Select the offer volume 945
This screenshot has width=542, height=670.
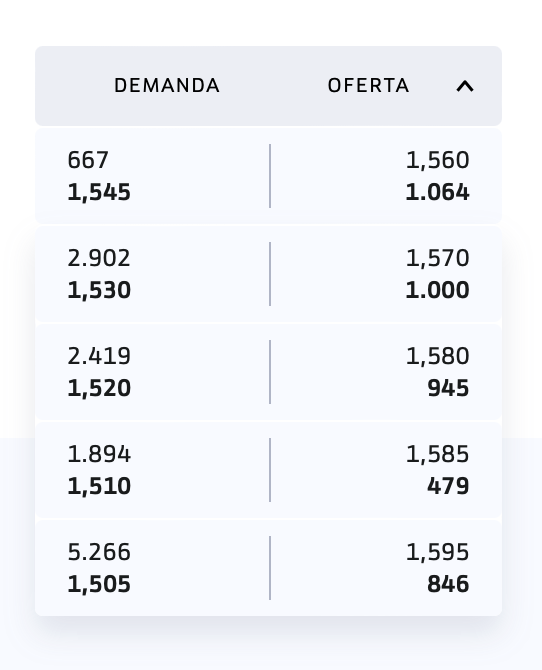click(448, 388)
